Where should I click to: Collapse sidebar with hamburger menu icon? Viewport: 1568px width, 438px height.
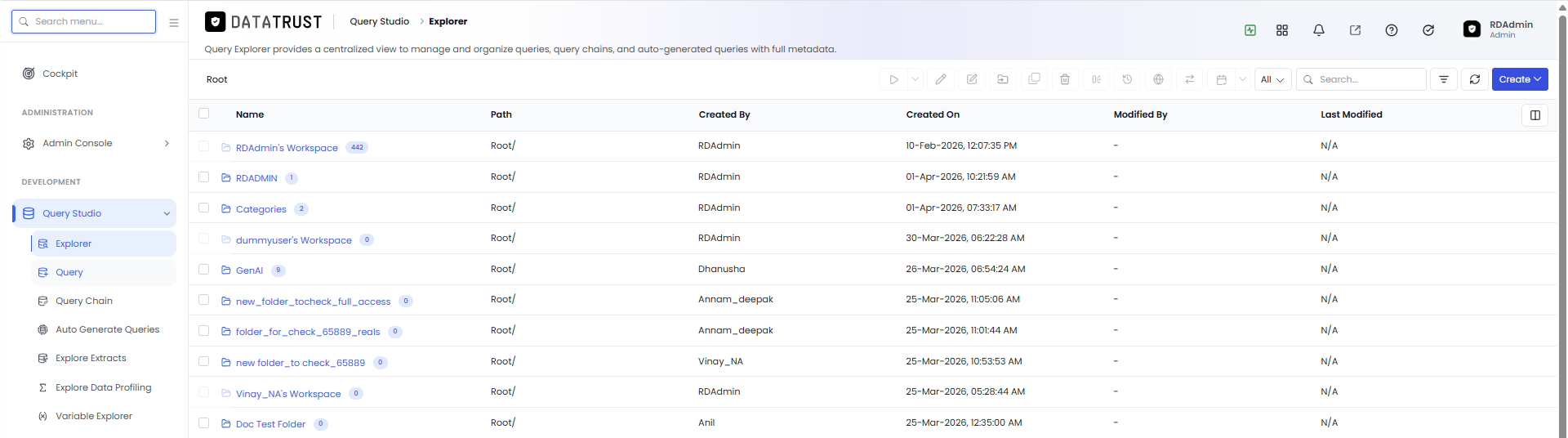(174, 23)
